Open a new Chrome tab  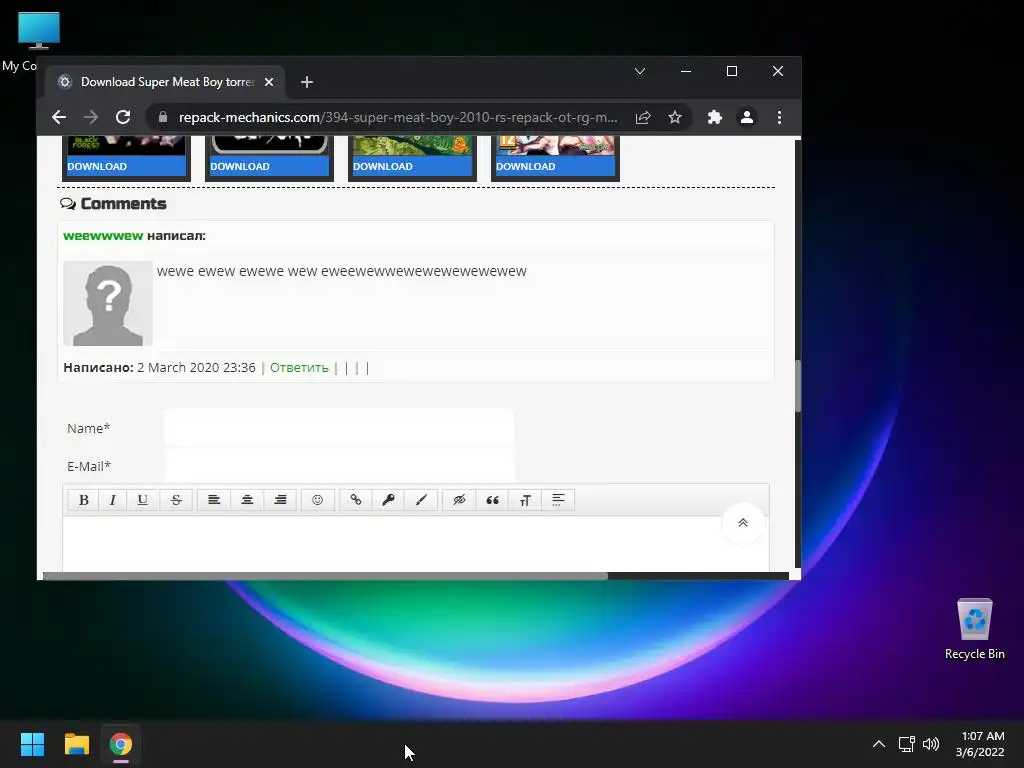(307, 82)
